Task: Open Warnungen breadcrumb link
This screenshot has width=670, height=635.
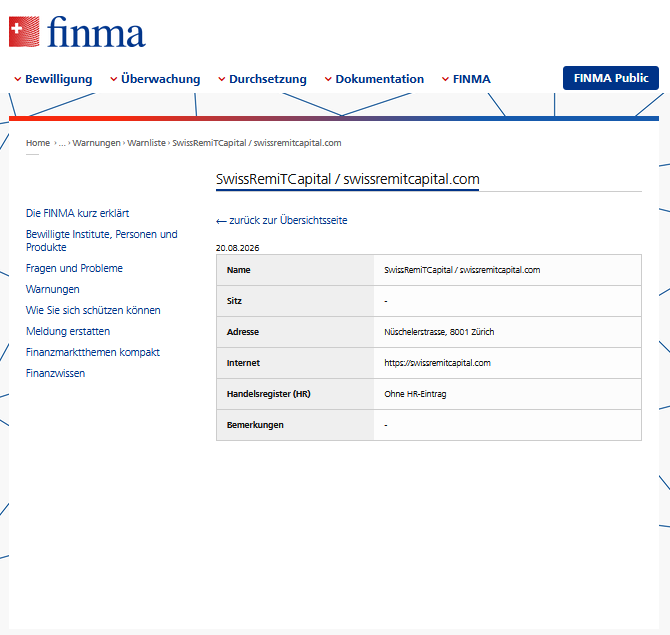Action: pyautogui.click(x=97, y=143)
